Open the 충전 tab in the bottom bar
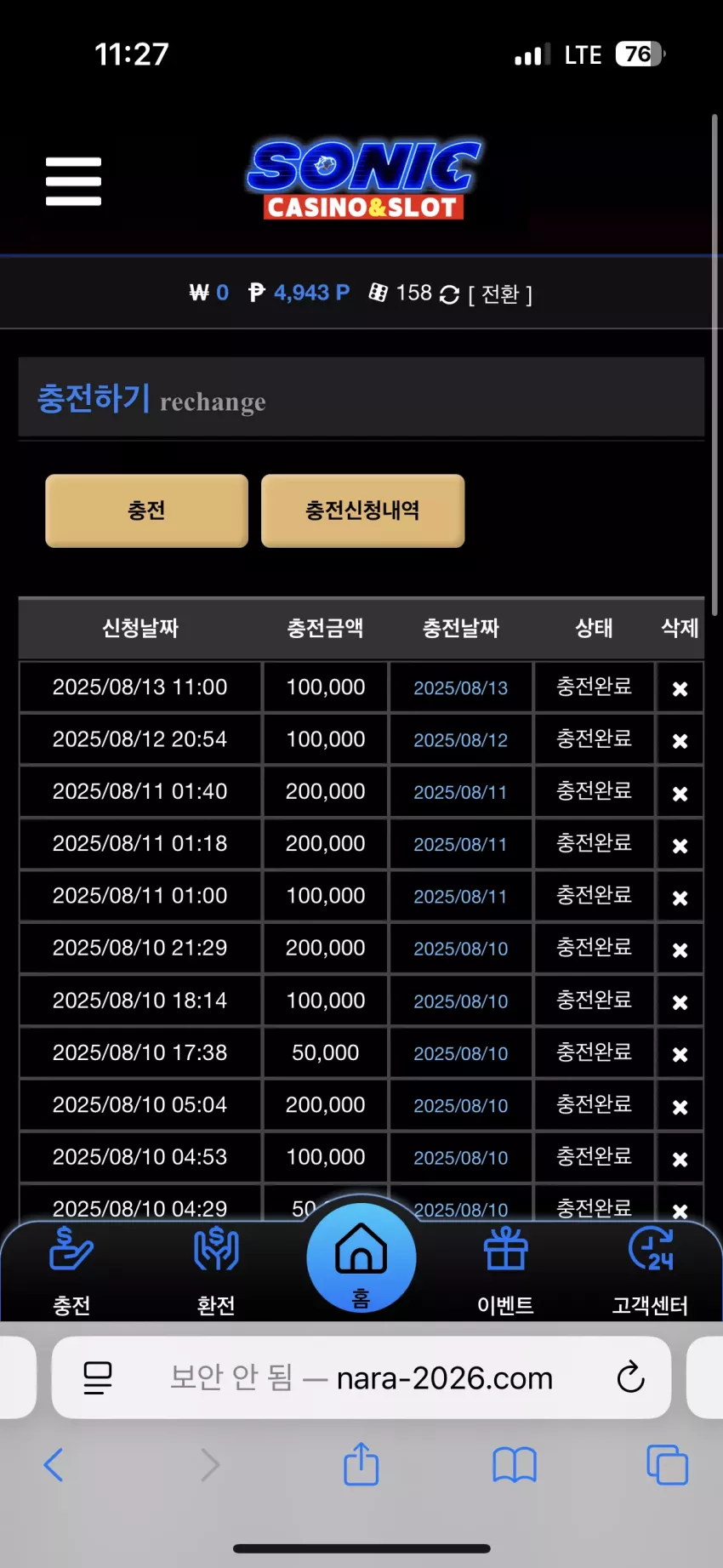The image size is (723, 1568). pos(71,1270)
